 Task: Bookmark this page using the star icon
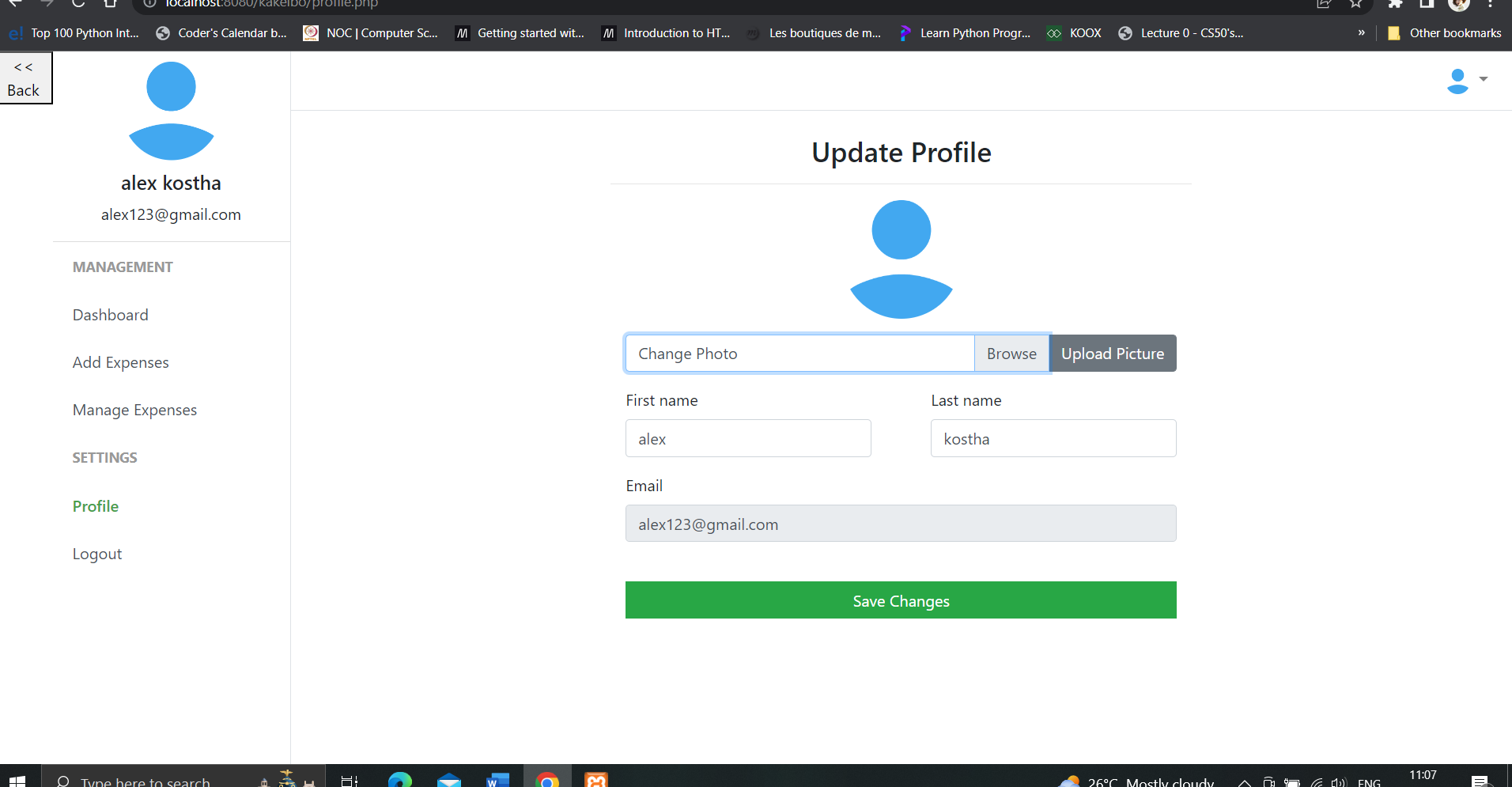click(1355, 6)
